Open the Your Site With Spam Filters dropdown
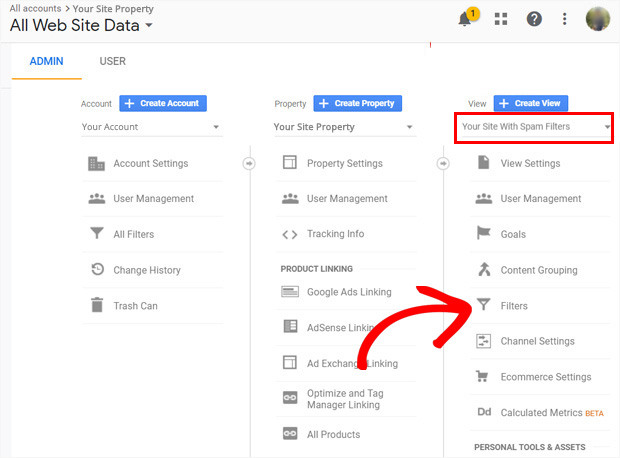The width and height of the screenshot is (620, 458). (534, 127)
